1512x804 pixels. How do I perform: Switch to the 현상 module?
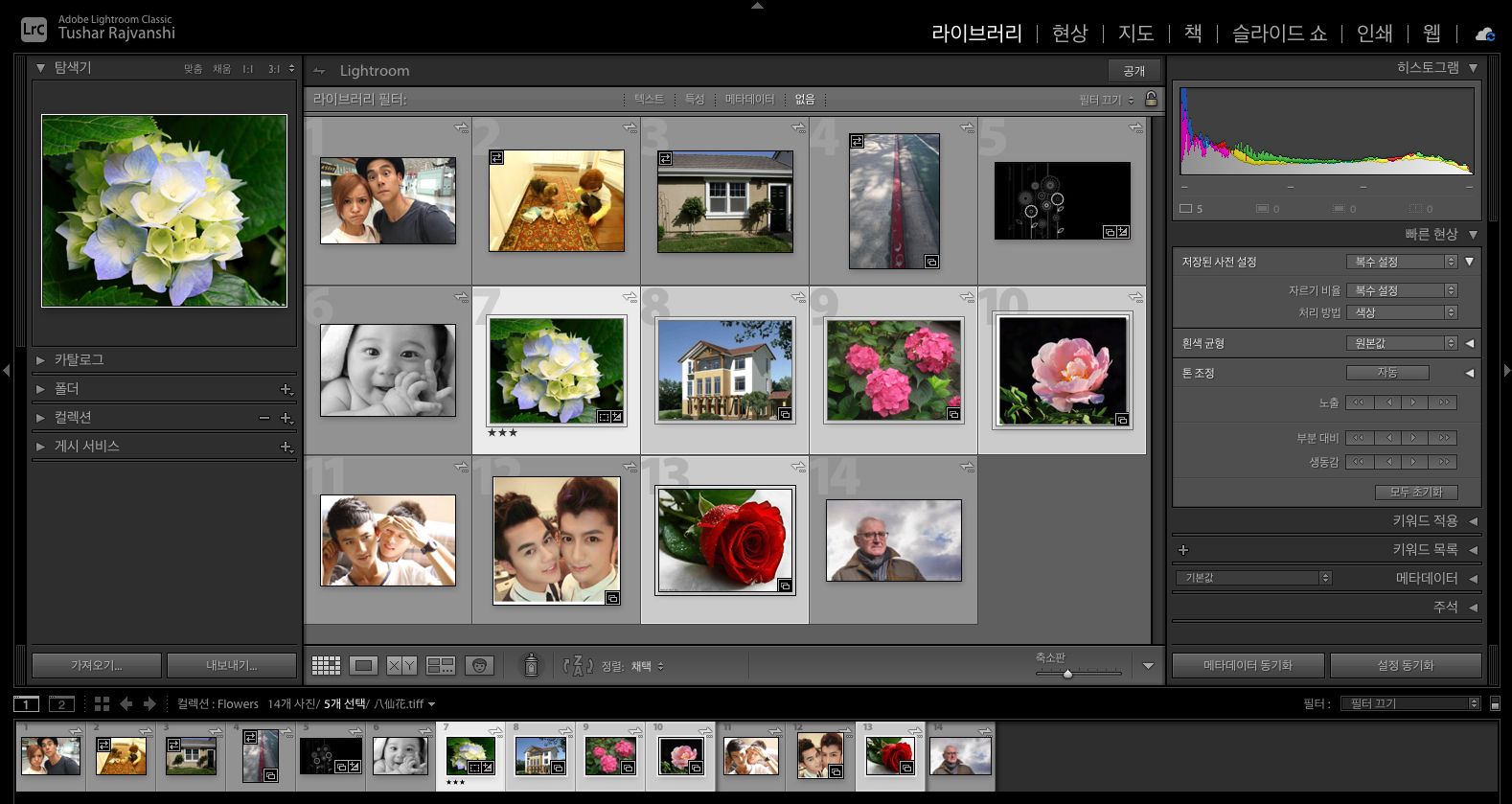1069,34
